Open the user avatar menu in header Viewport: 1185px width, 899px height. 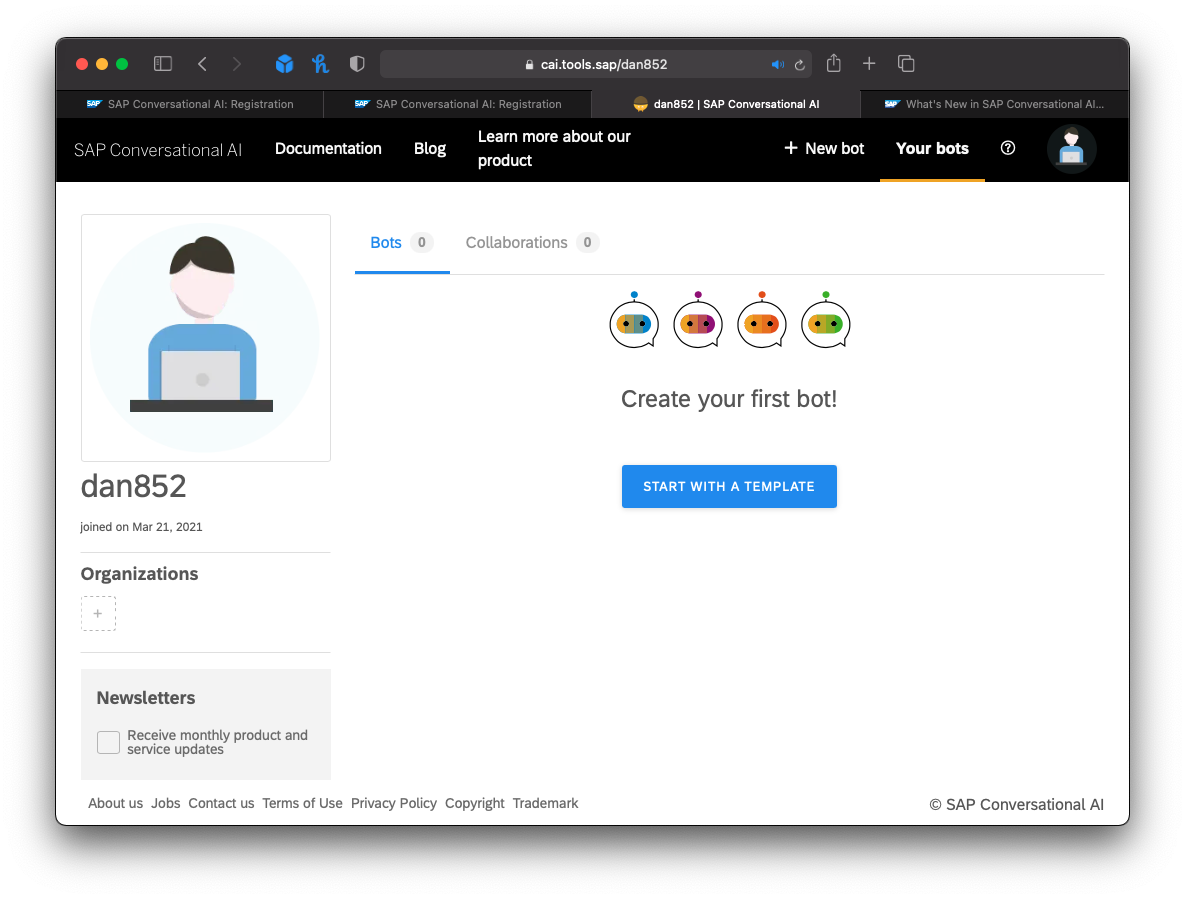click(x=1071, y=149)
